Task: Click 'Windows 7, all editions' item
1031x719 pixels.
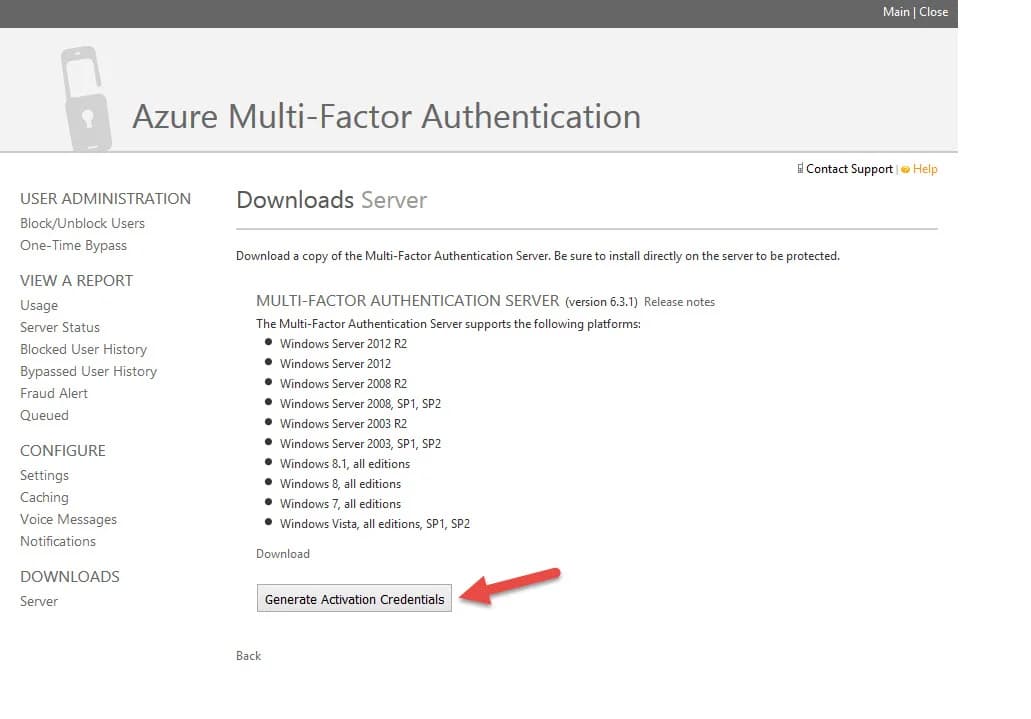Action: coord(340,504)
